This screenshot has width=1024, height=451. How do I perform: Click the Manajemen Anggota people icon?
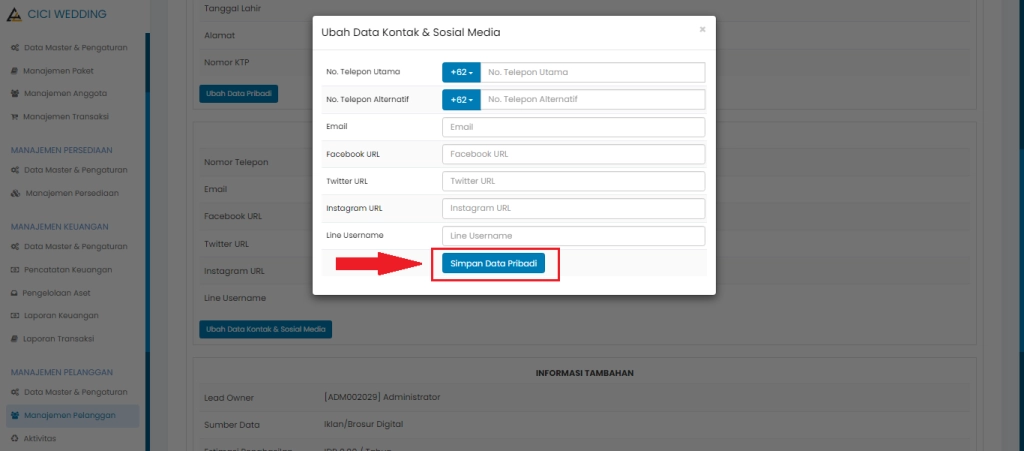[x=14, y=93]
